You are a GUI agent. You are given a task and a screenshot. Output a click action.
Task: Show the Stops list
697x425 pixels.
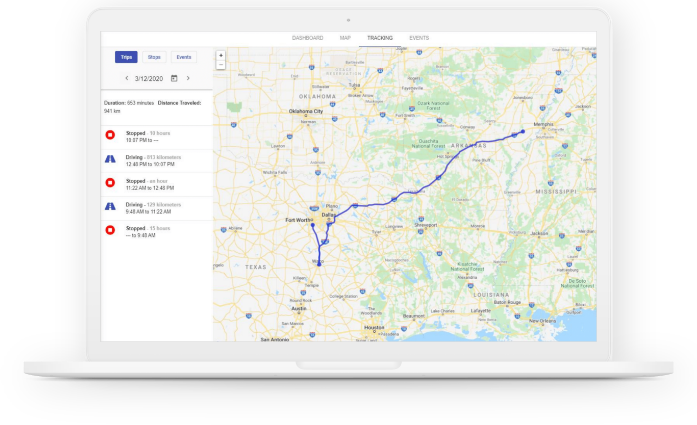[153, 57]
